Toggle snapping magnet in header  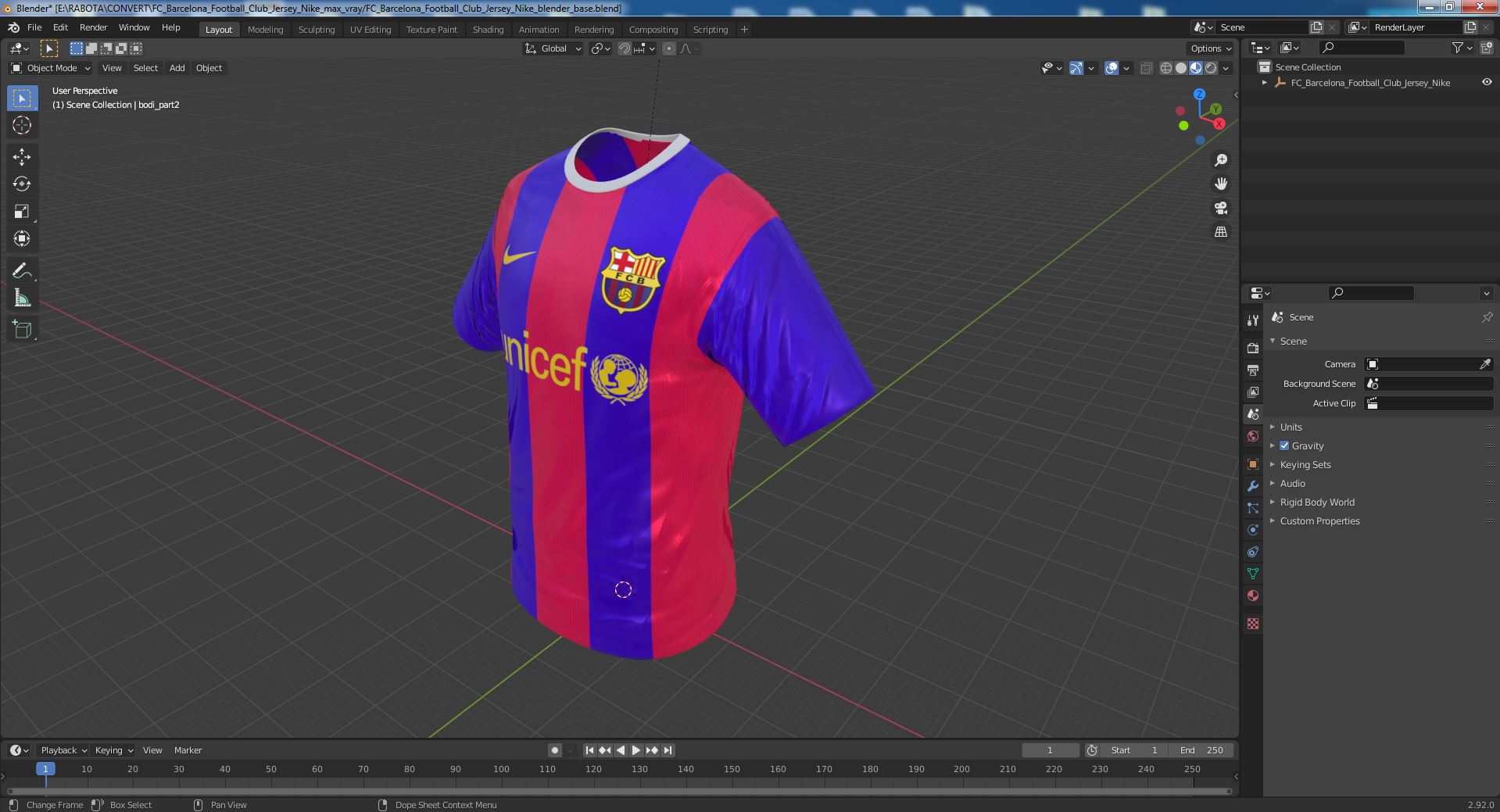pos(625,48)
